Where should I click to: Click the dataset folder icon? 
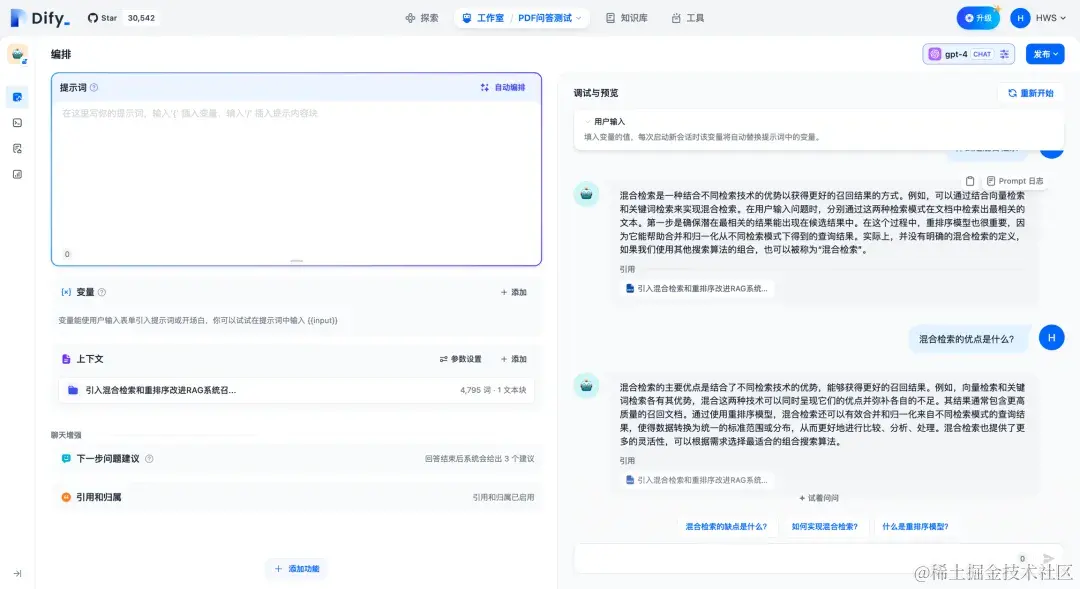click(73, 390)
